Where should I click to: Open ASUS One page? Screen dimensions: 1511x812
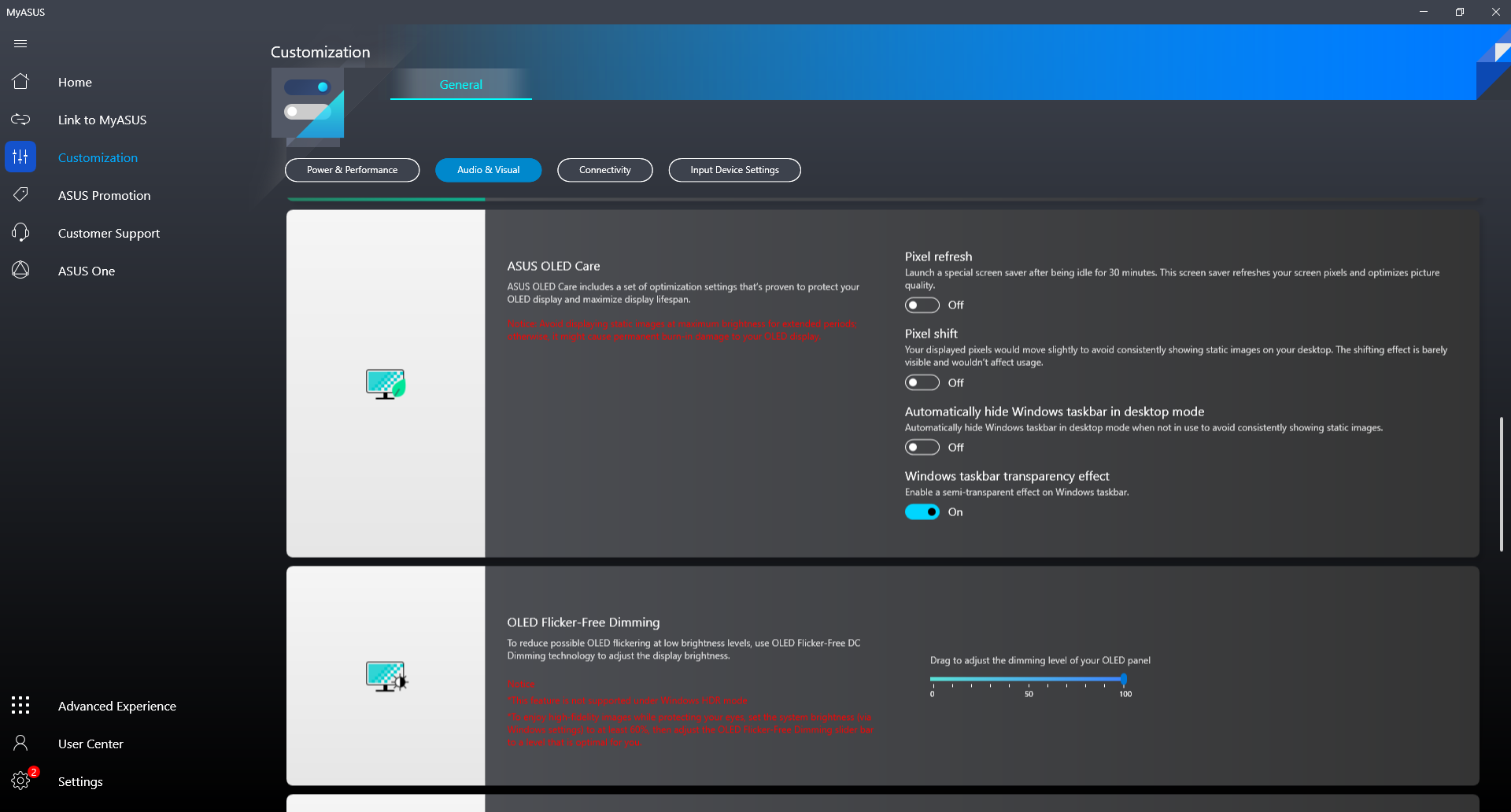tap(87, 271)
